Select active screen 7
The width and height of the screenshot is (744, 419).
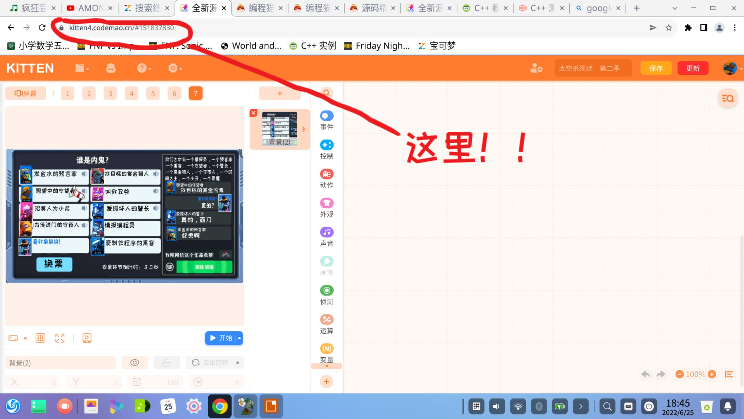(x=195, y=93)
